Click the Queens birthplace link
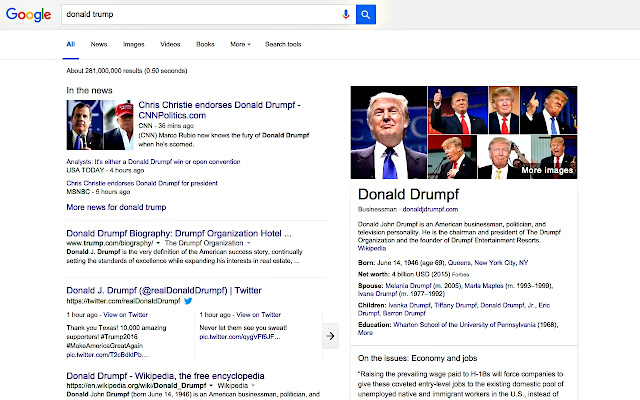640x400 pixels. pyautogui.click(x=459, y=263)
